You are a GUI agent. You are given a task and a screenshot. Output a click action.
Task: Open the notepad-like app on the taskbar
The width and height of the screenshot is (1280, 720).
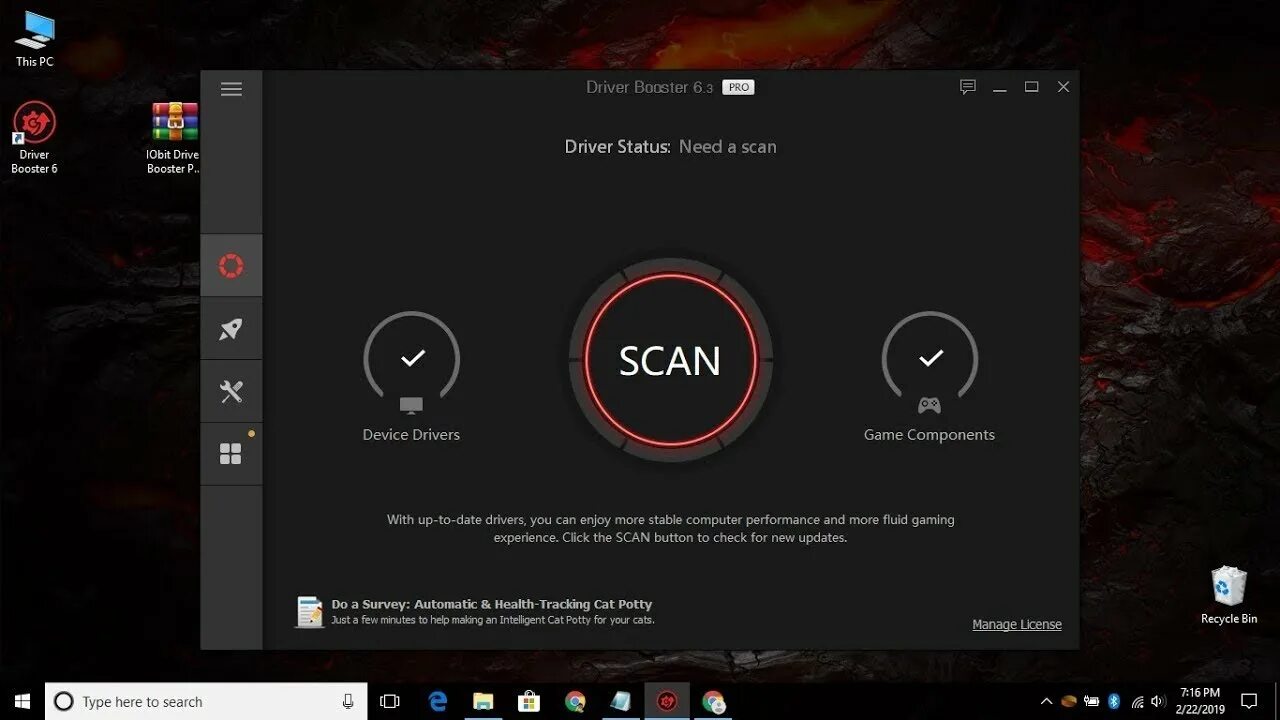click(x=620, y=702)
